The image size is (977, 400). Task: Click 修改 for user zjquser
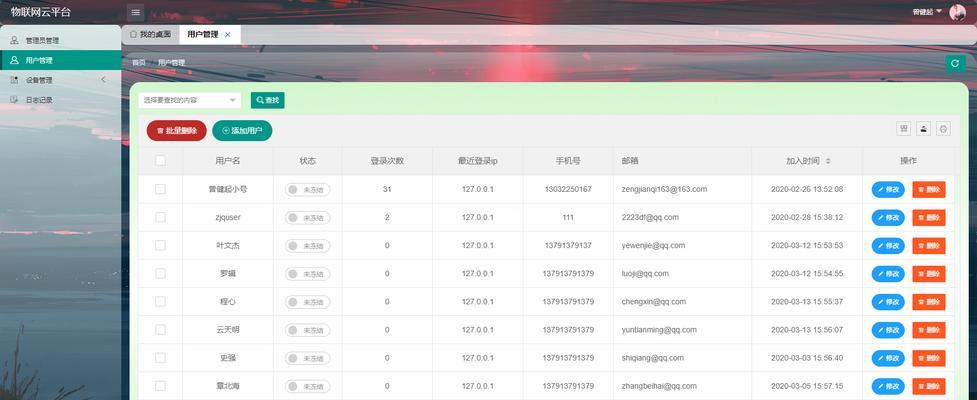(x=888, y=217)
